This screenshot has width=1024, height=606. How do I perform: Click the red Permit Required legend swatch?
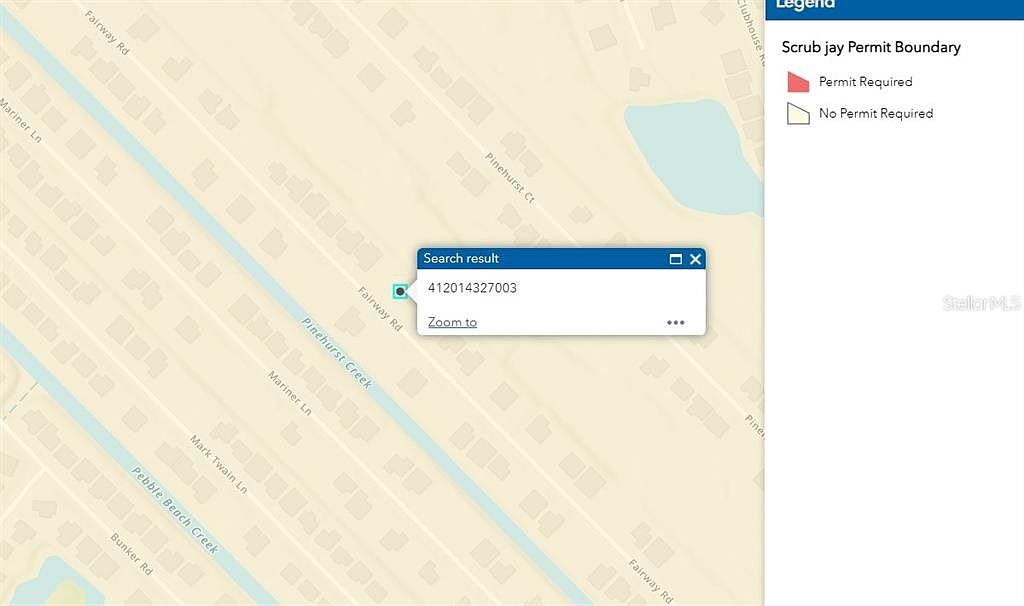[797, 82]
